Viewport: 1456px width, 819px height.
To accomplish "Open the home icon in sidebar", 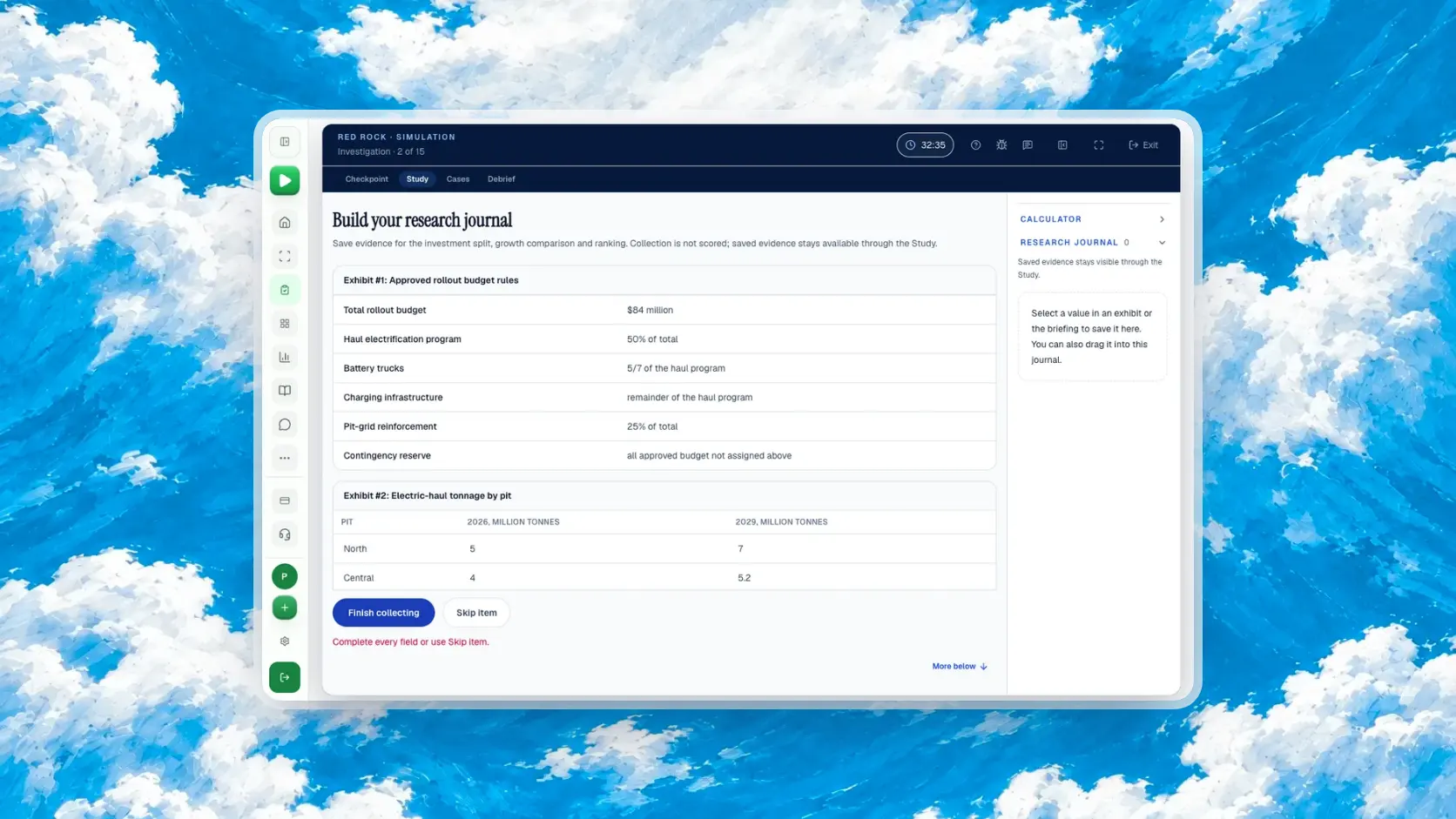I will pos(285,223).
